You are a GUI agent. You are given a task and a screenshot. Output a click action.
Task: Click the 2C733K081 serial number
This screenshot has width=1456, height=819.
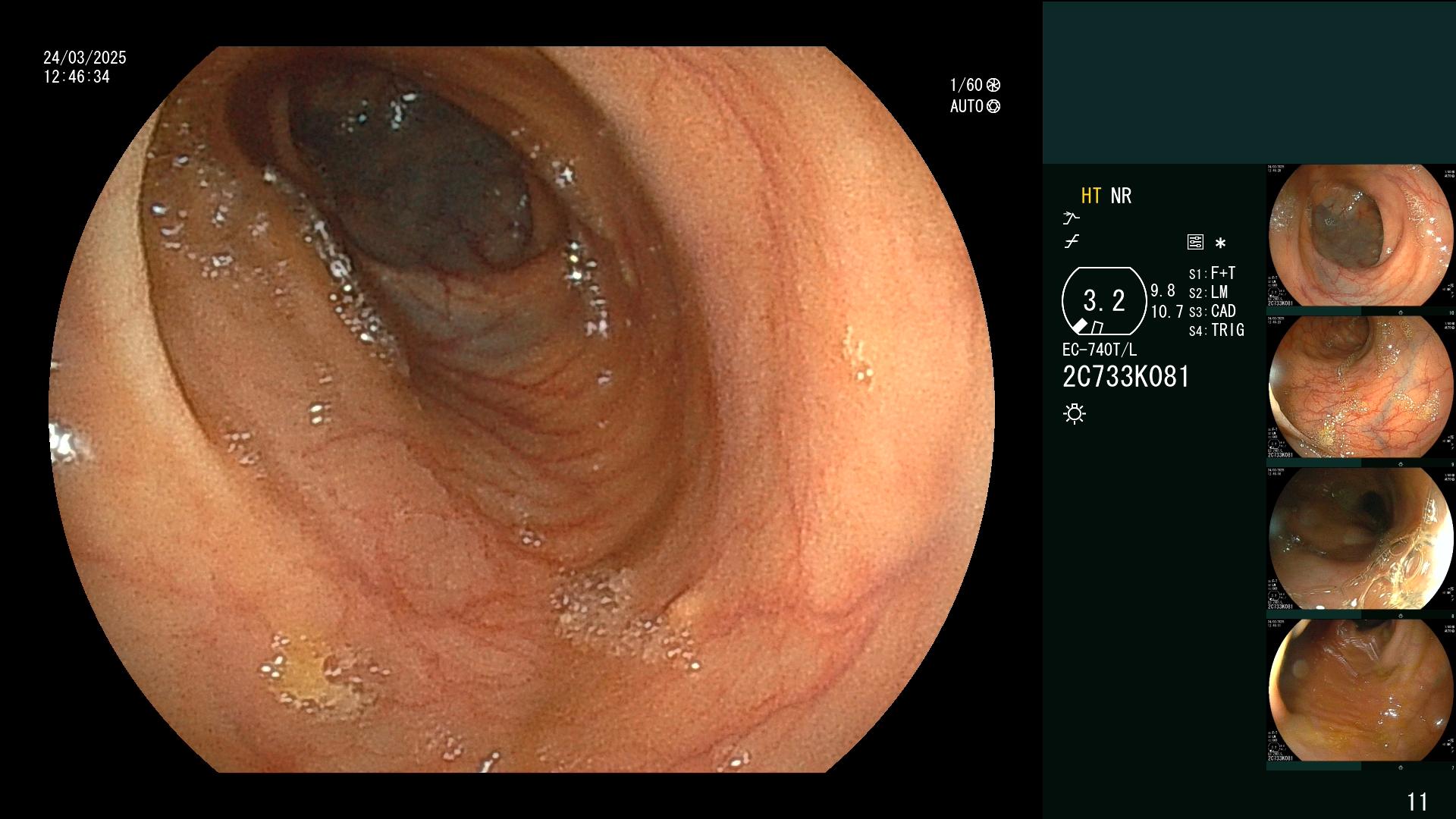(1126, 377)
